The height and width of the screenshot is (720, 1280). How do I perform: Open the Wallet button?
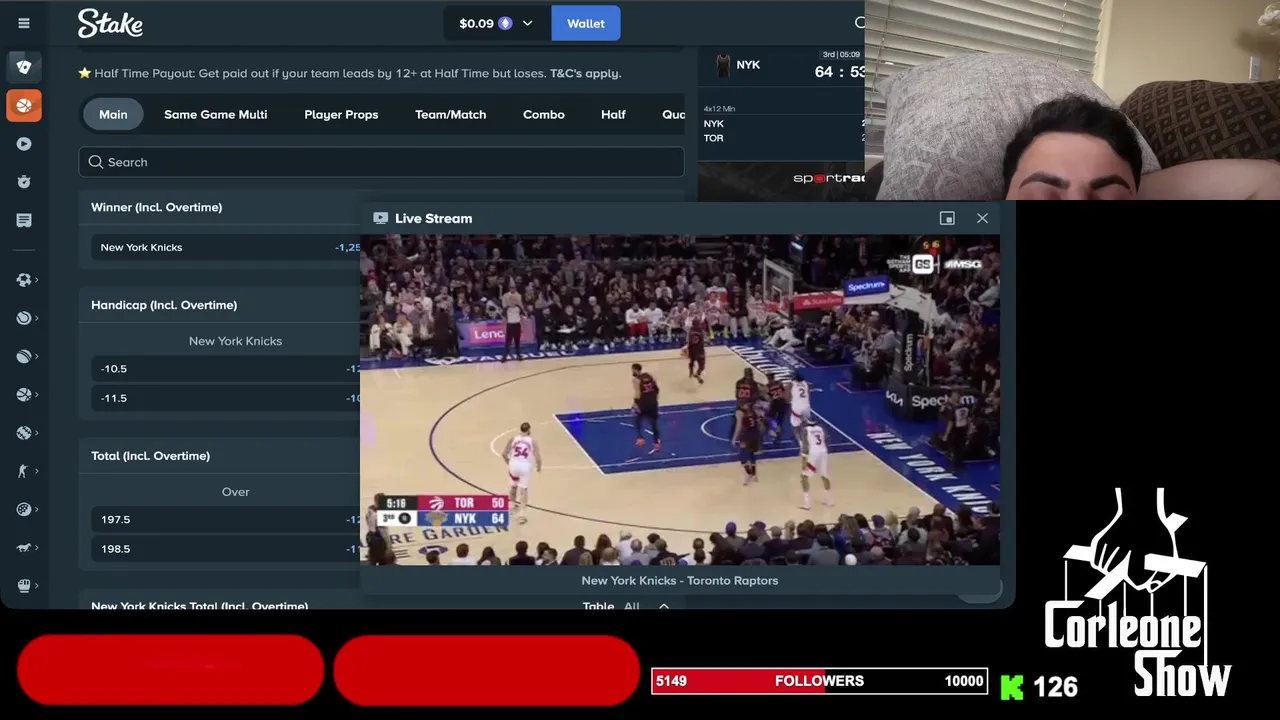[586, 23]
